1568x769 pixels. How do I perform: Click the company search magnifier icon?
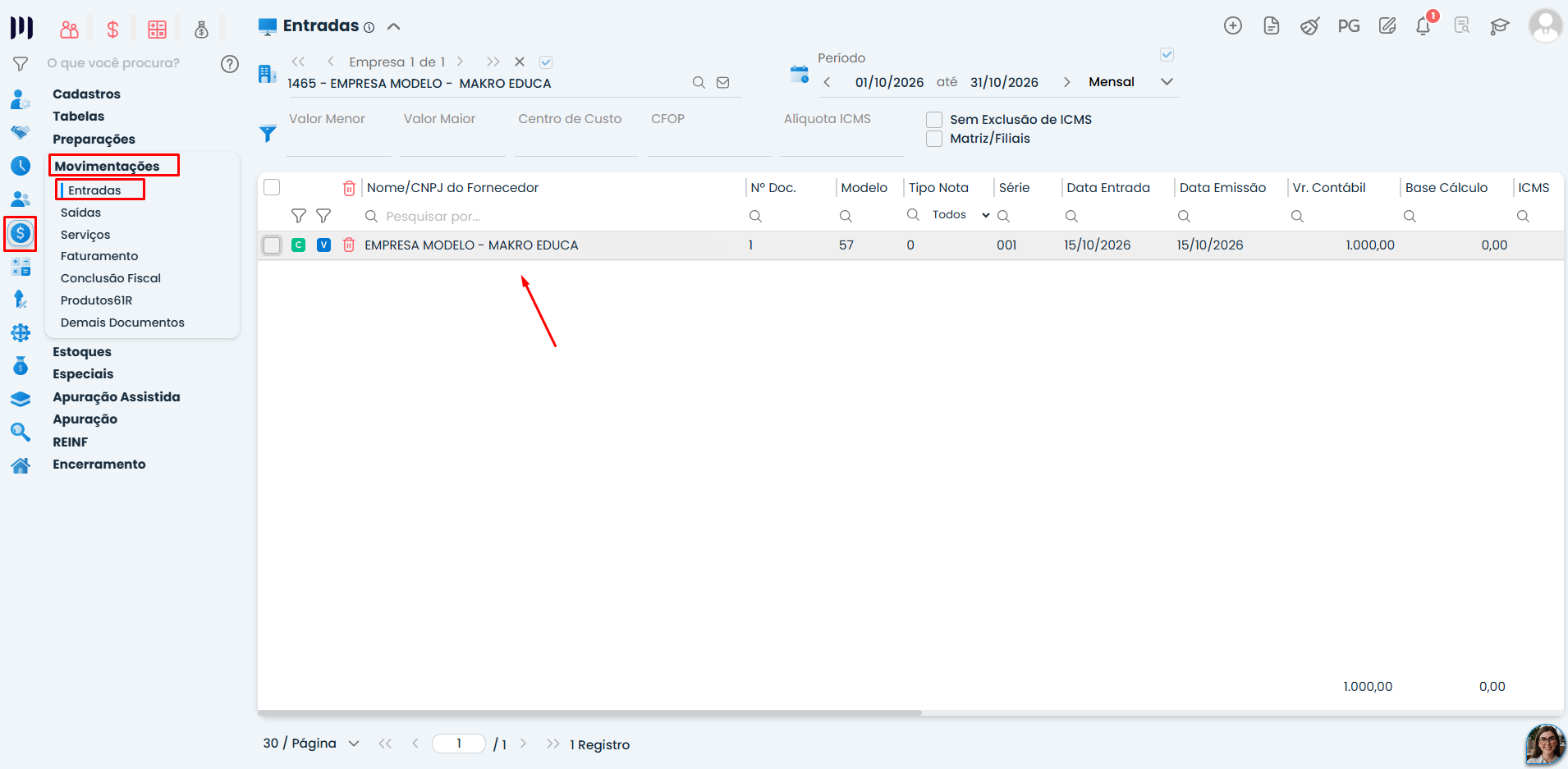pyautogui.click(x=699, y=83)
